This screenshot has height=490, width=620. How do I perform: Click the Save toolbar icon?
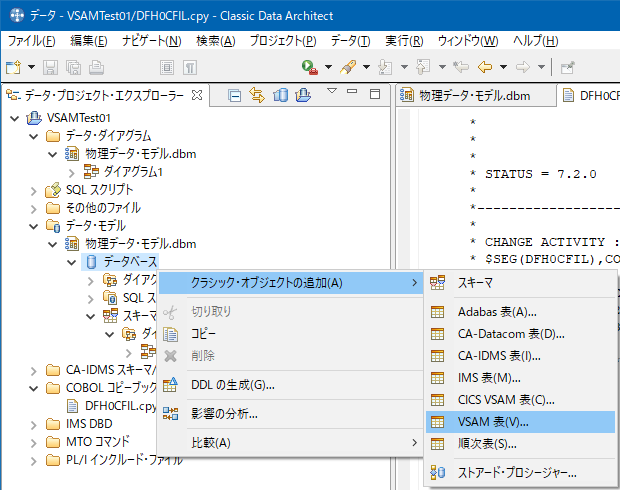pos(50,67)
